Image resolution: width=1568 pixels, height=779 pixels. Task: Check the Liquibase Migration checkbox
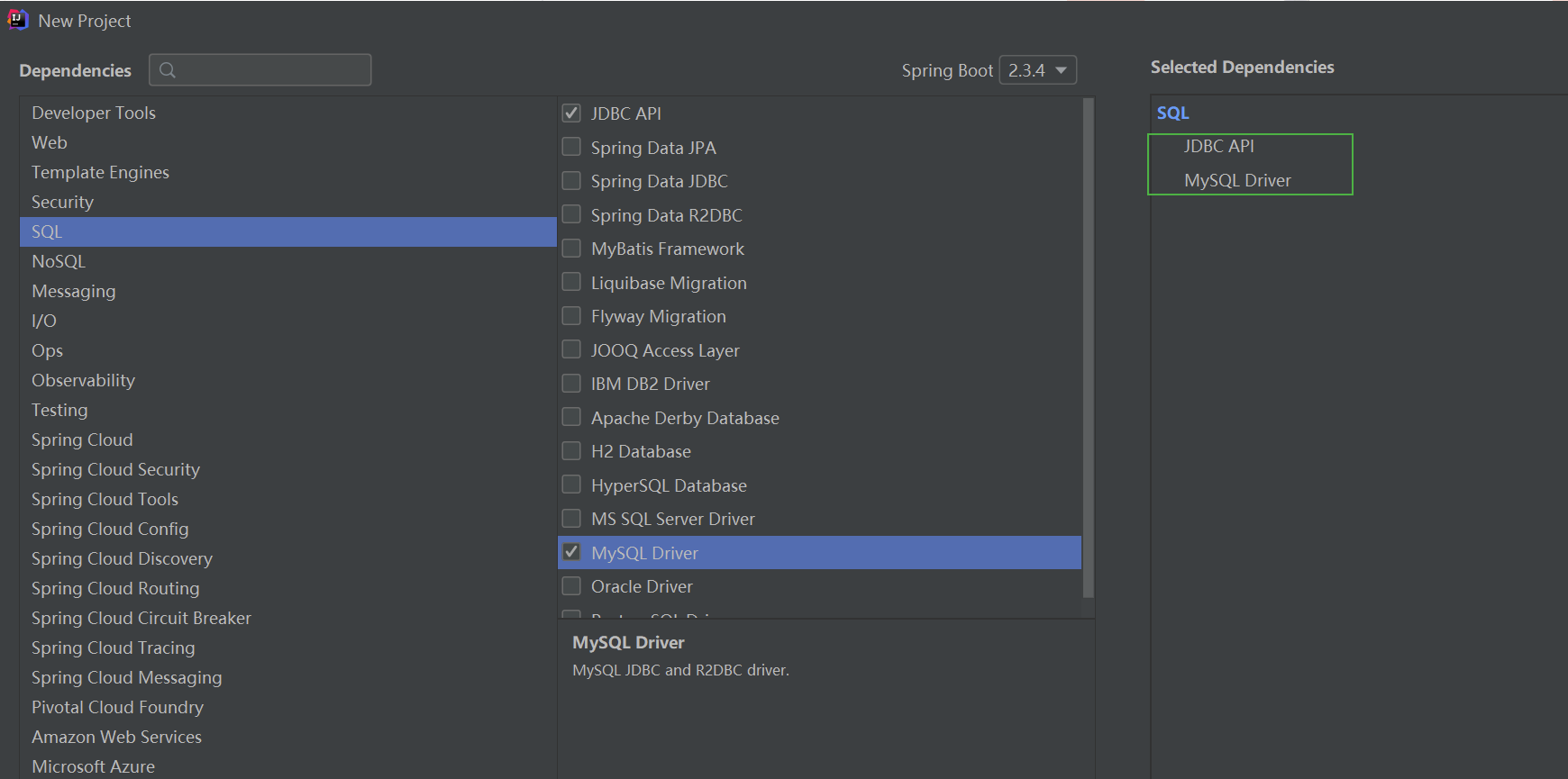pos(571,282)
